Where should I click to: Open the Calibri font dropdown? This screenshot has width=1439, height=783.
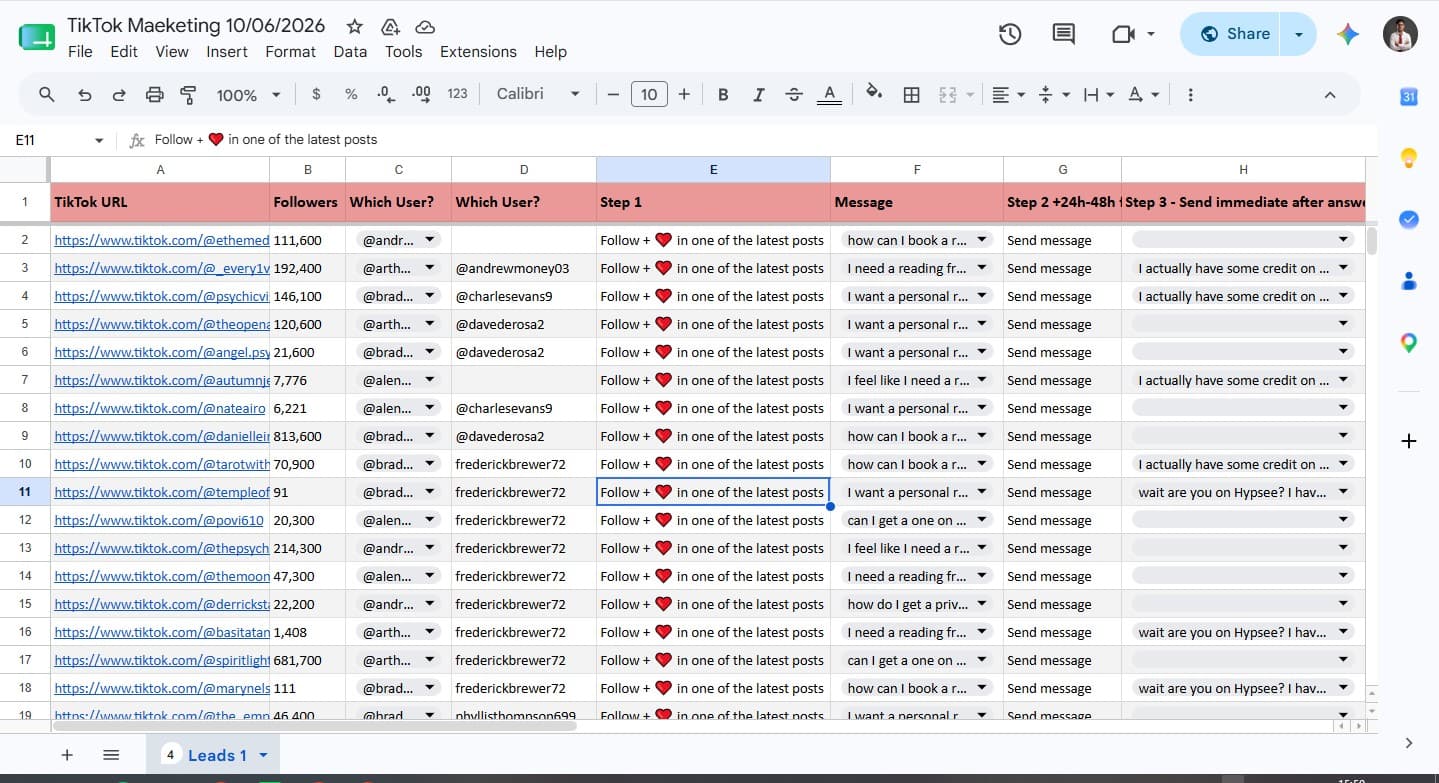538,94
